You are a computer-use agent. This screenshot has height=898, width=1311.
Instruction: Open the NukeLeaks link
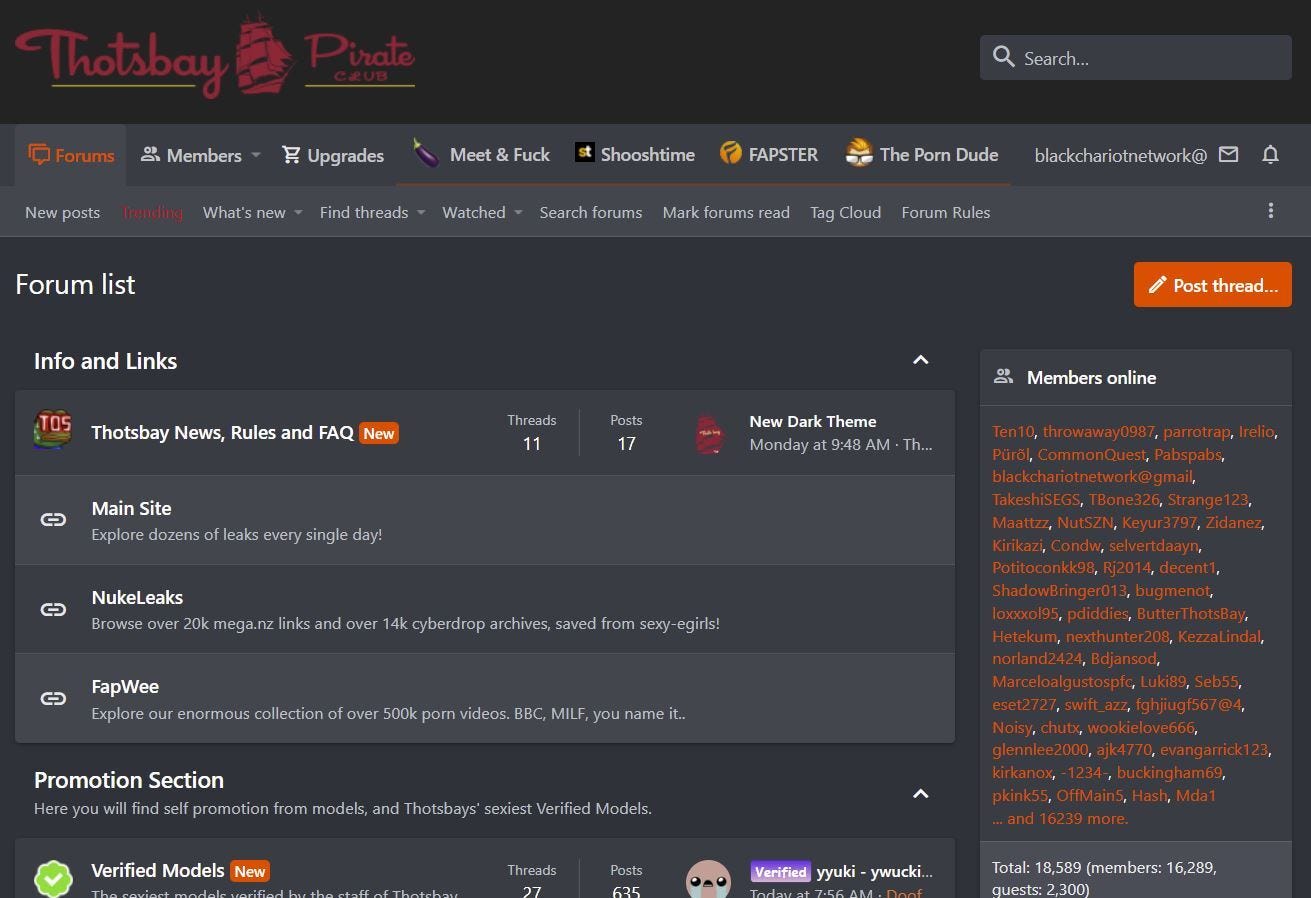[x=137, y=597]
